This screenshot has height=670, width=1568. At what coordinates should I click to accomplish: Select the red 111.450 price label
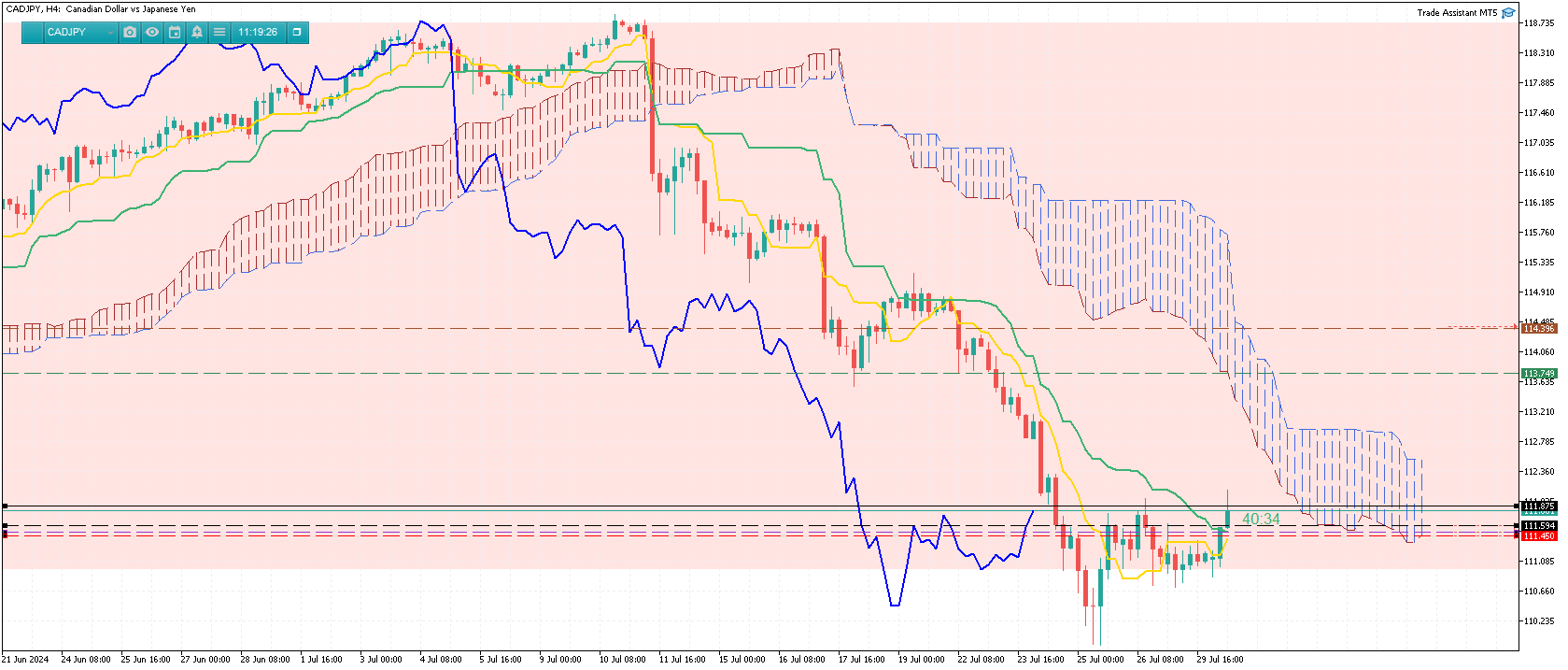1539,535
